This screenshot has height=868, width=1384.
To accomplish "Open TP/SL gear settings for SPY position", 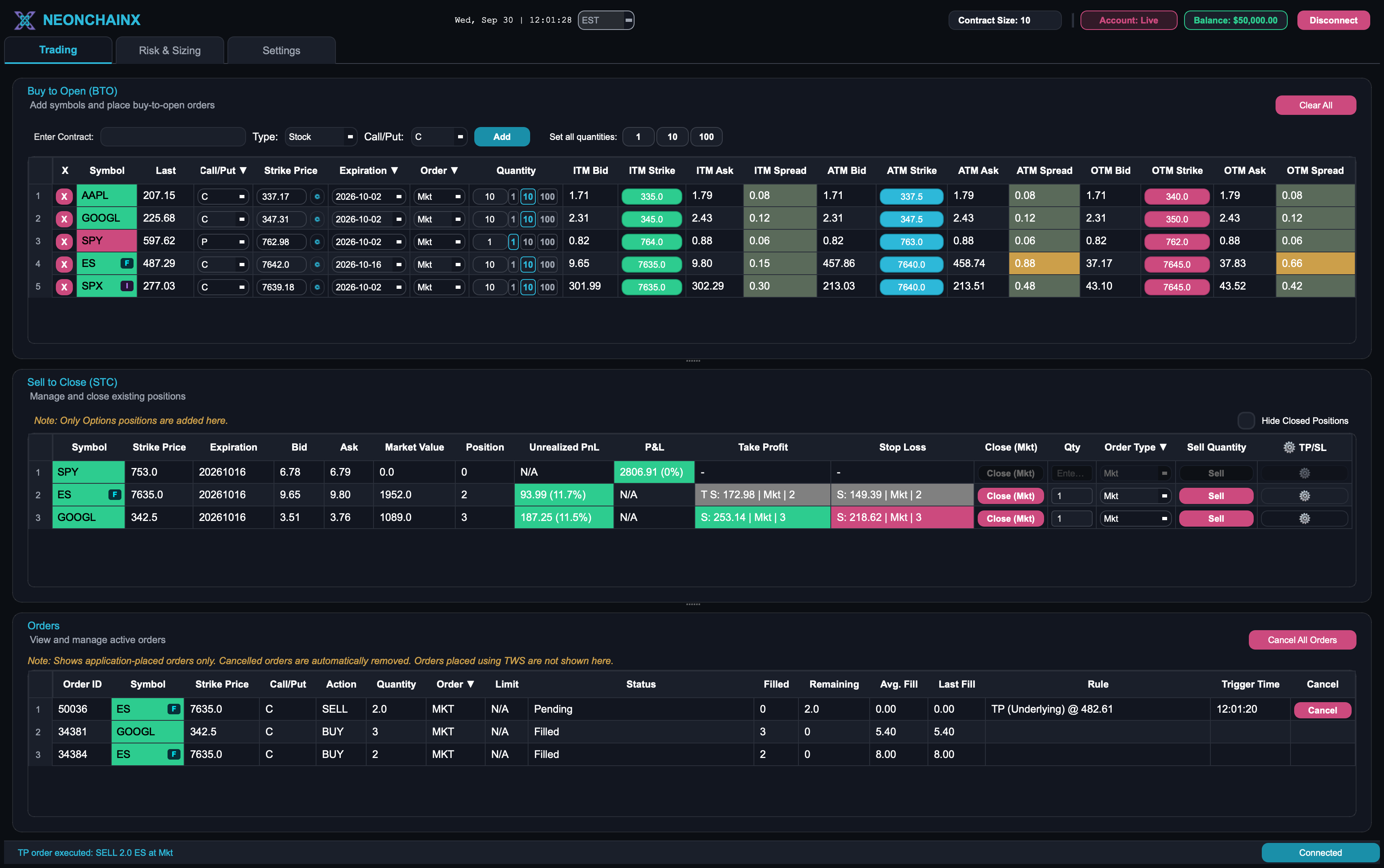I will 1304,473.
